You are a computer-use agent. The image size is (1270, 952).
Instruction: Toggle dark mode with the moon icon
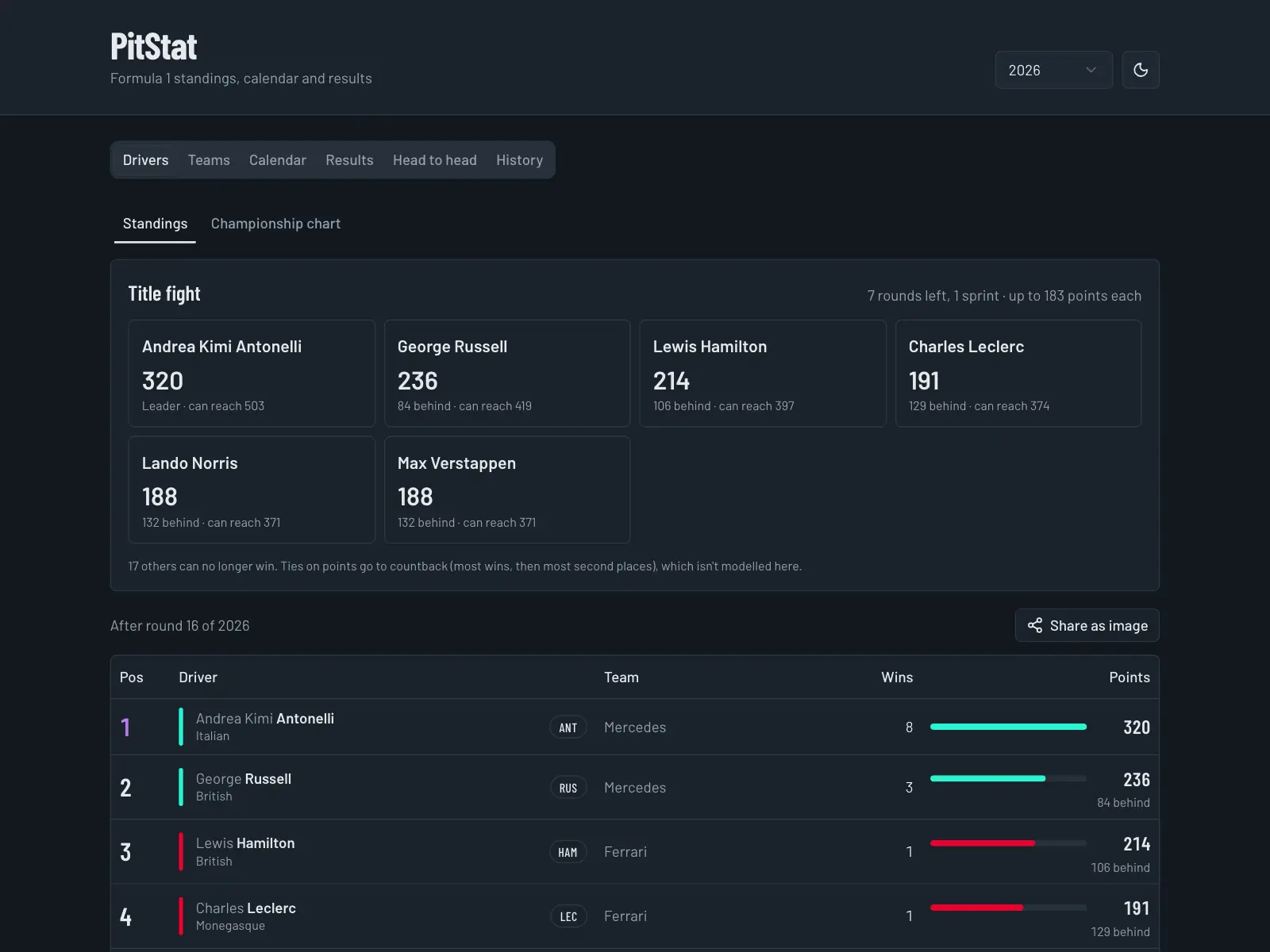(1141, 70)
